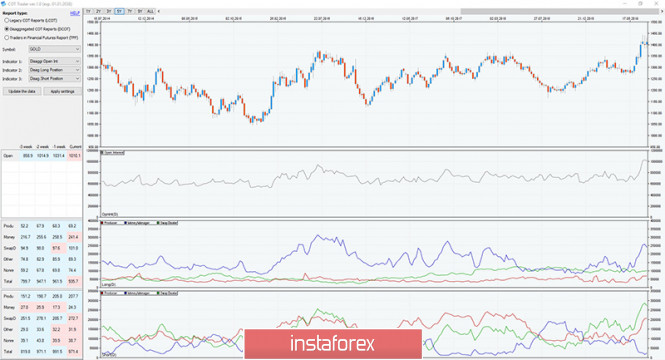Click the COT Trader app icon in title bar
Image resolution: width=665 pixels, height=360 pixels.
coord(4,3)
